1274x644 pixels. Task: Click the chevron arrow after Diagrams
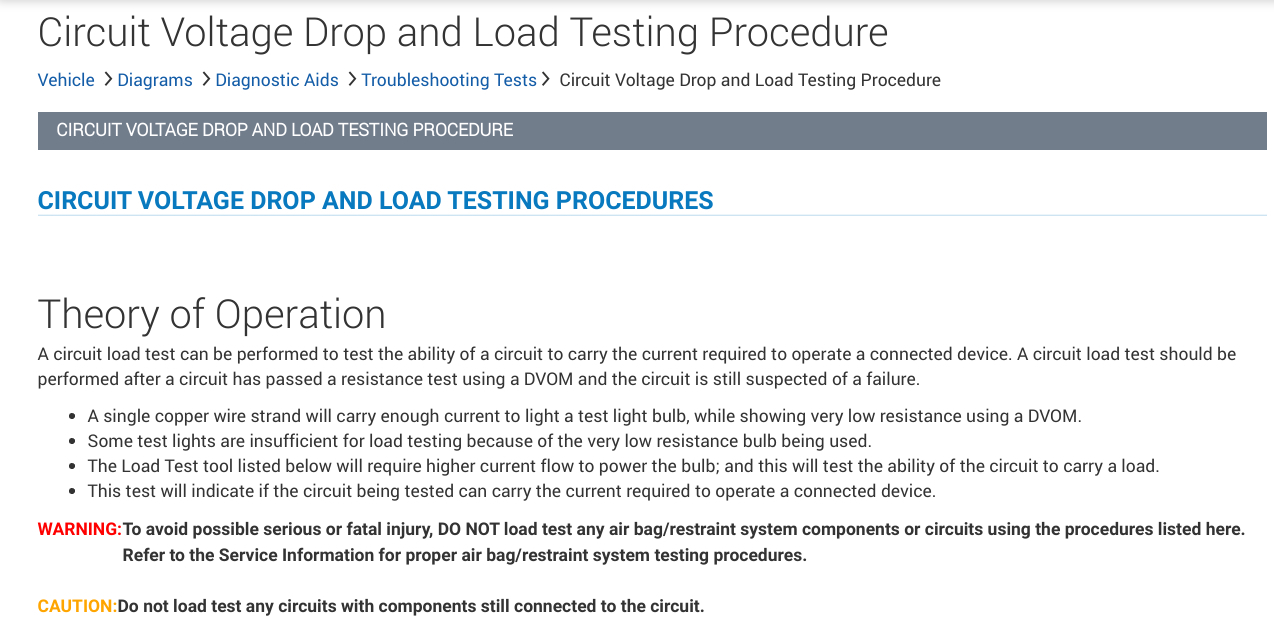pos(205,79)
